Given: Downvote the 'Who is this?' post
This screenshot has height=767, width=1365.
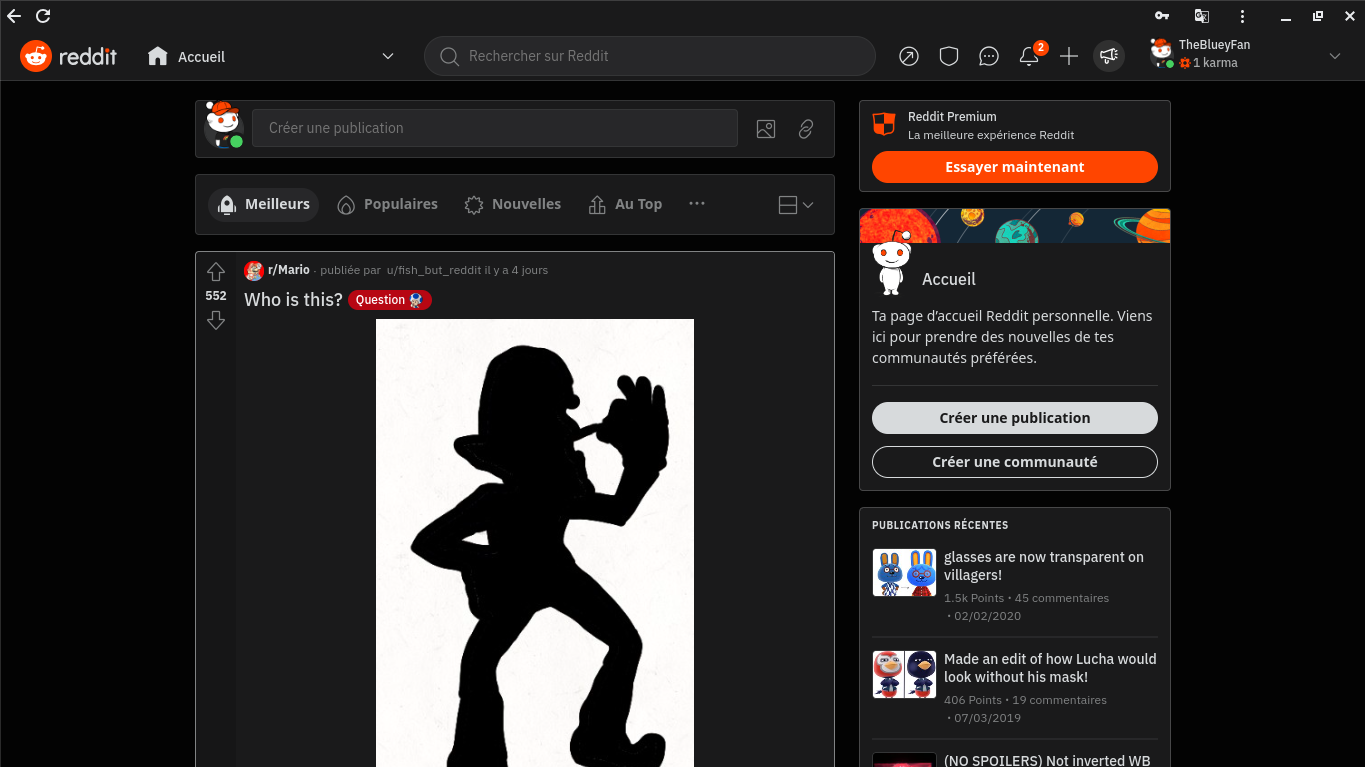Looking at the screenshot, I should (216, 320).
